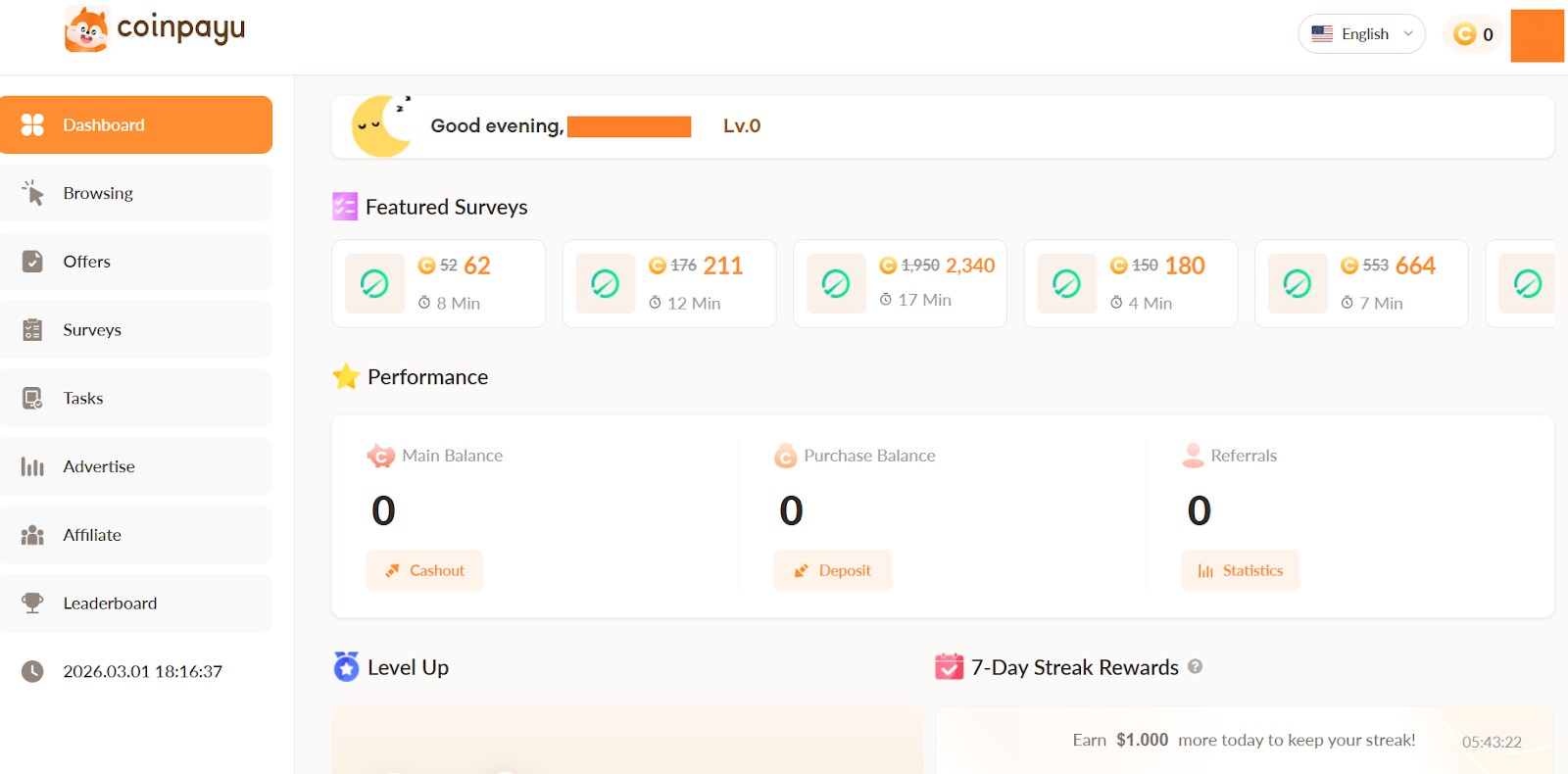Click the Deposit button
Image resolution: width=1568 pixels, height=774 pixels.
[x=833, y=570]
